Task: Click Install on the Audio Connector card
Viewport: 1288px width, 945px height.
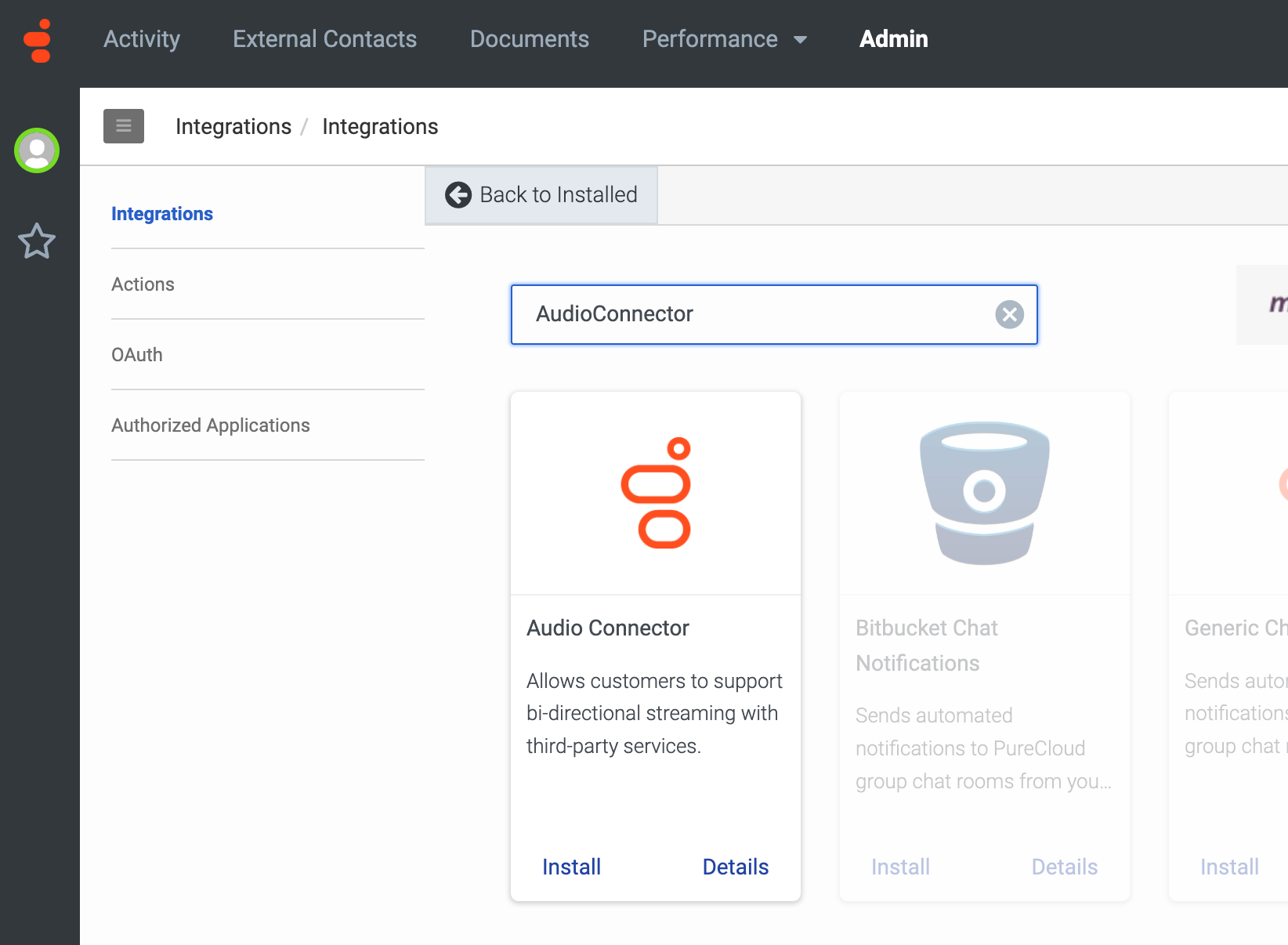Action: 571,867
